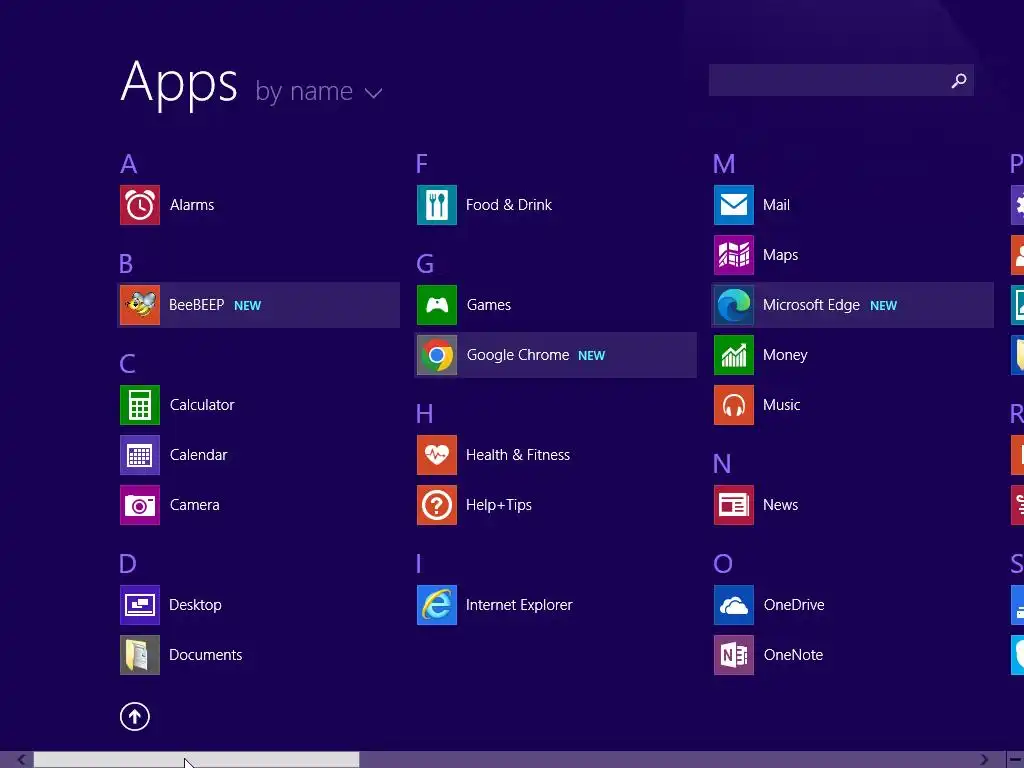The height and width of the screenshot is (768, 1024).
Task: Select letter N group header
Action: coord(722,464)
